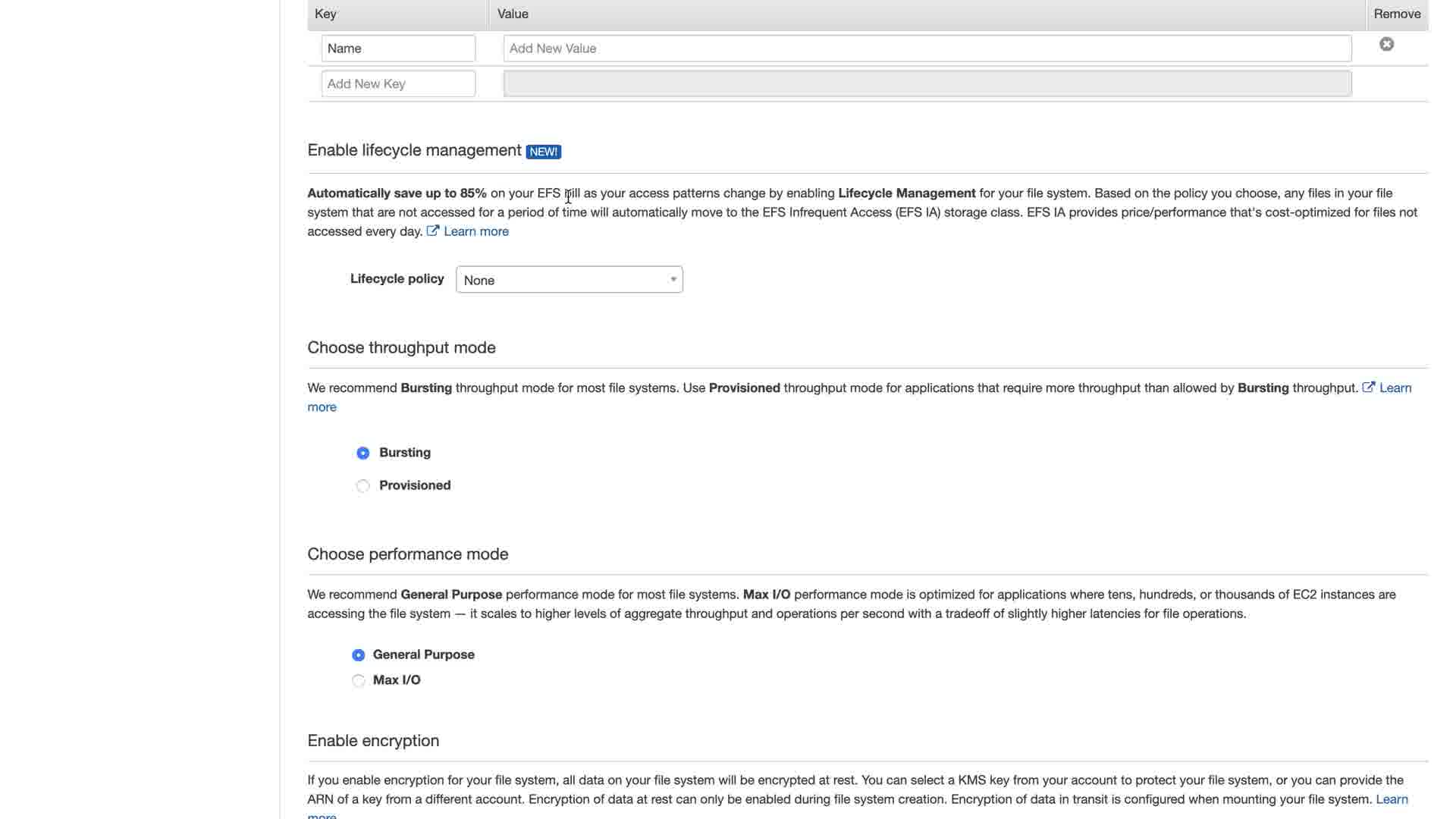
Task: Choose General Purpose performance mode
Action: (359, 655)
